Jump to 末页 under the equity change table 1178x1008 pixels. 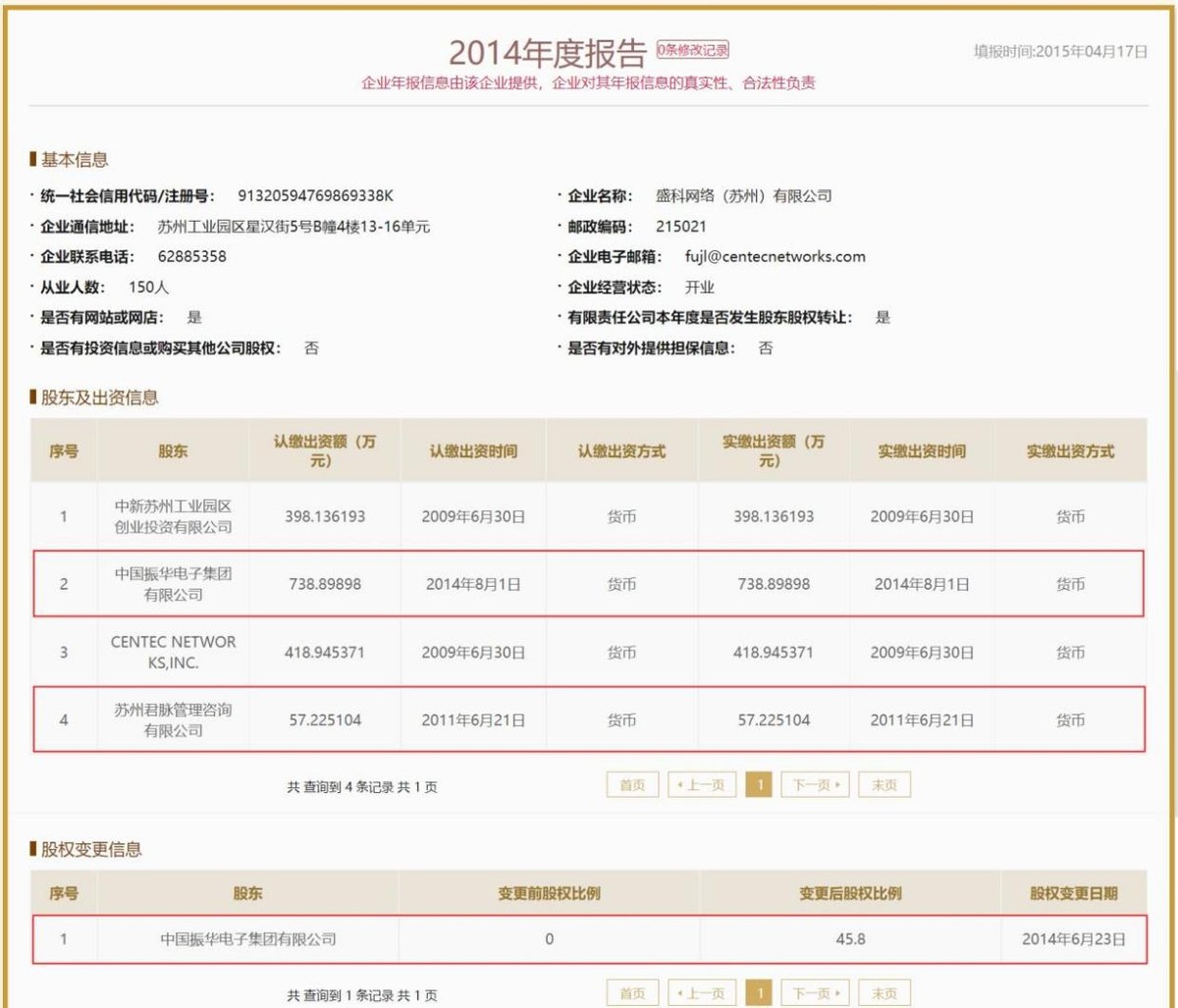[x=884, y=992]
